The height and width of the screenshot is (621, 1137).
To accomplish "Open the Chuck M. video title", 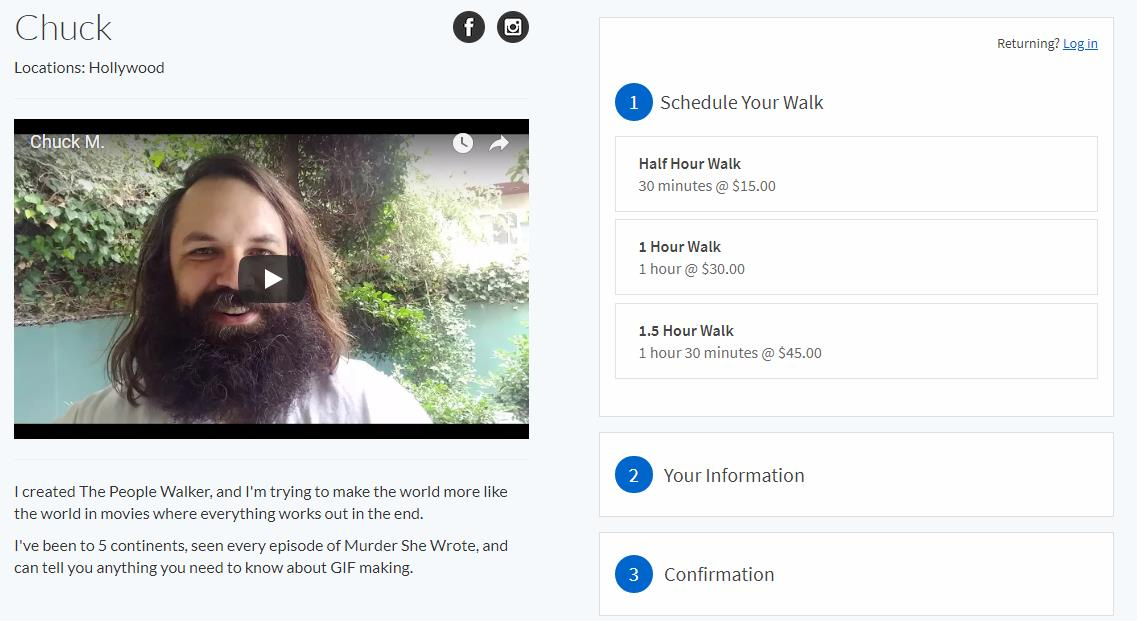I will [67, 142].
